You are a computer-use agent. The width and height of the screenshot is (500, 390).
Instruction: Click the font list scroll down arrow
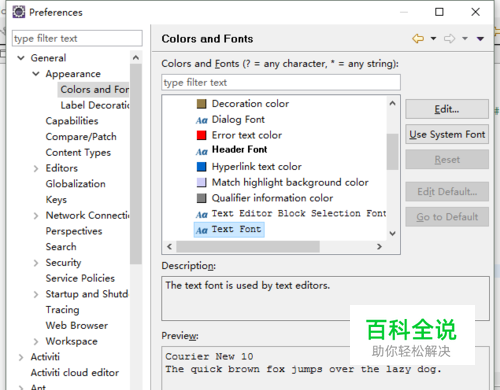pos(393,233)
